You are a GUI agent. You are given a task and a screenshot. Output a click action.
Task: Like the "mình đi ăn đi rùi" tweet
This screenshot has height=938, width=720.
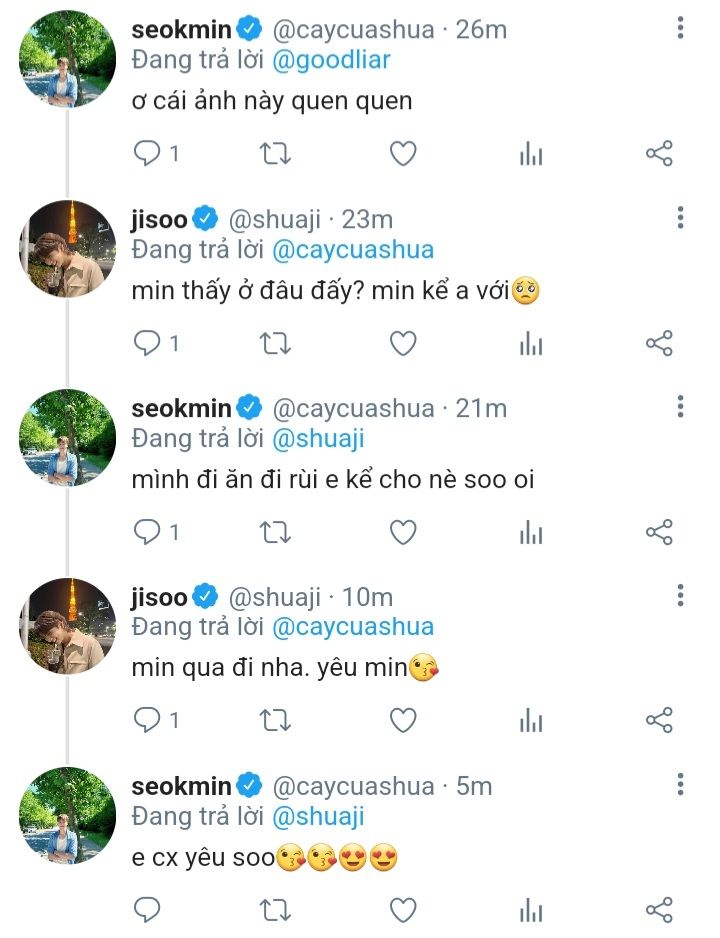click(402, 533)
